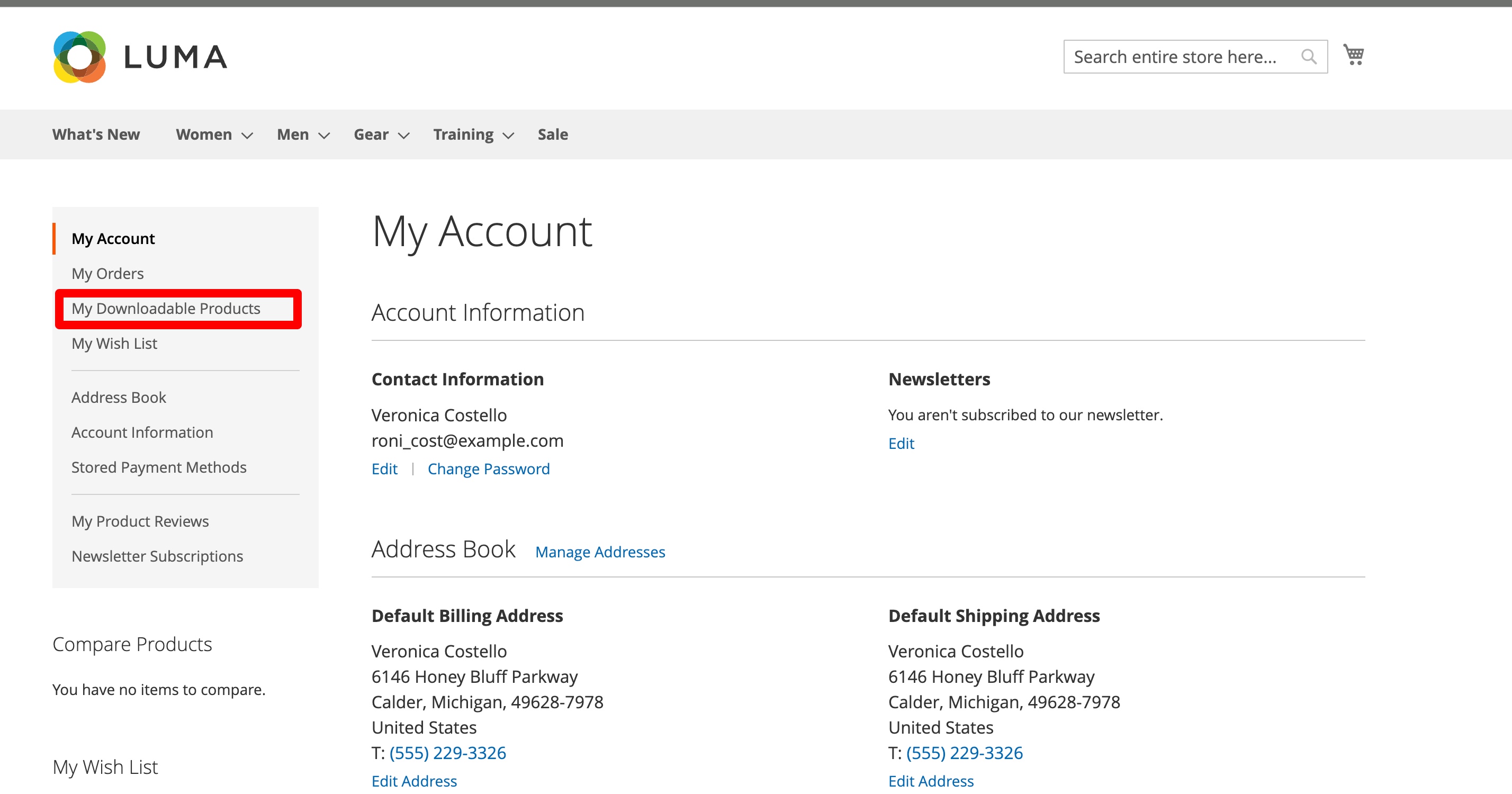
Task: Open Stored Payment Methods in sidebar
Action: (x=158, y=467)
